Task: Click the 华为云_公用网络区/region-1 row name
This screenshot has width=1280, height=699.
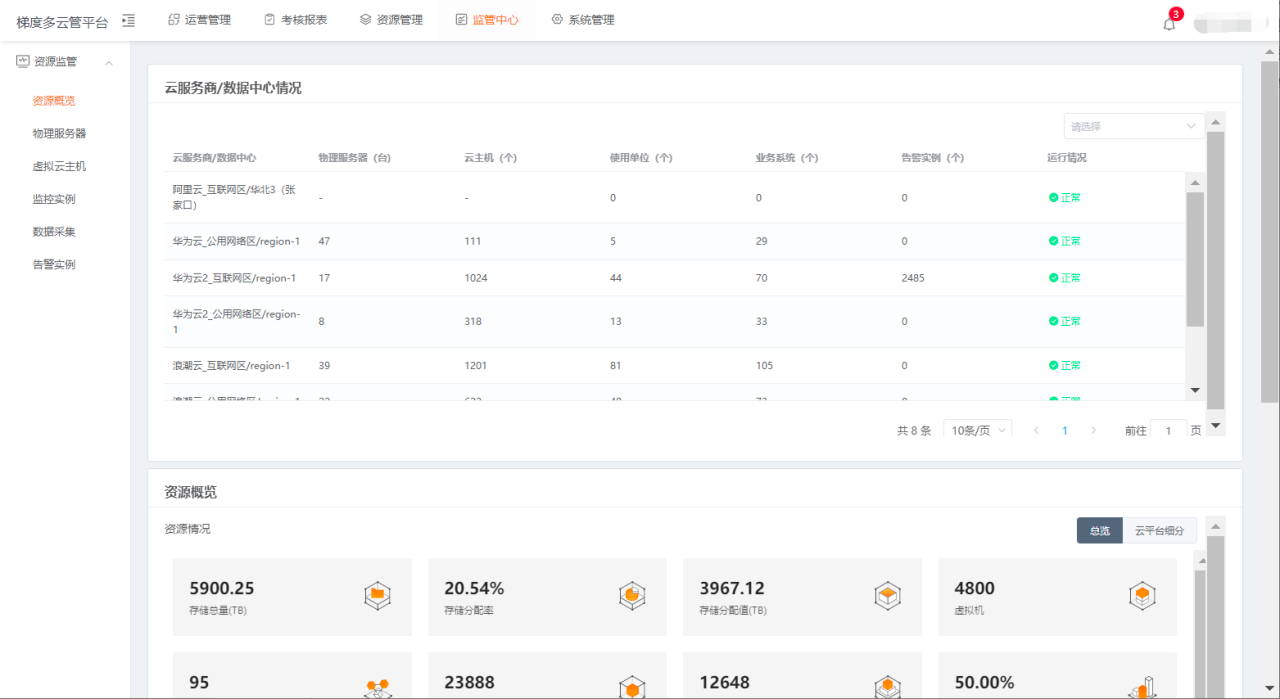Action: [236, 241]
